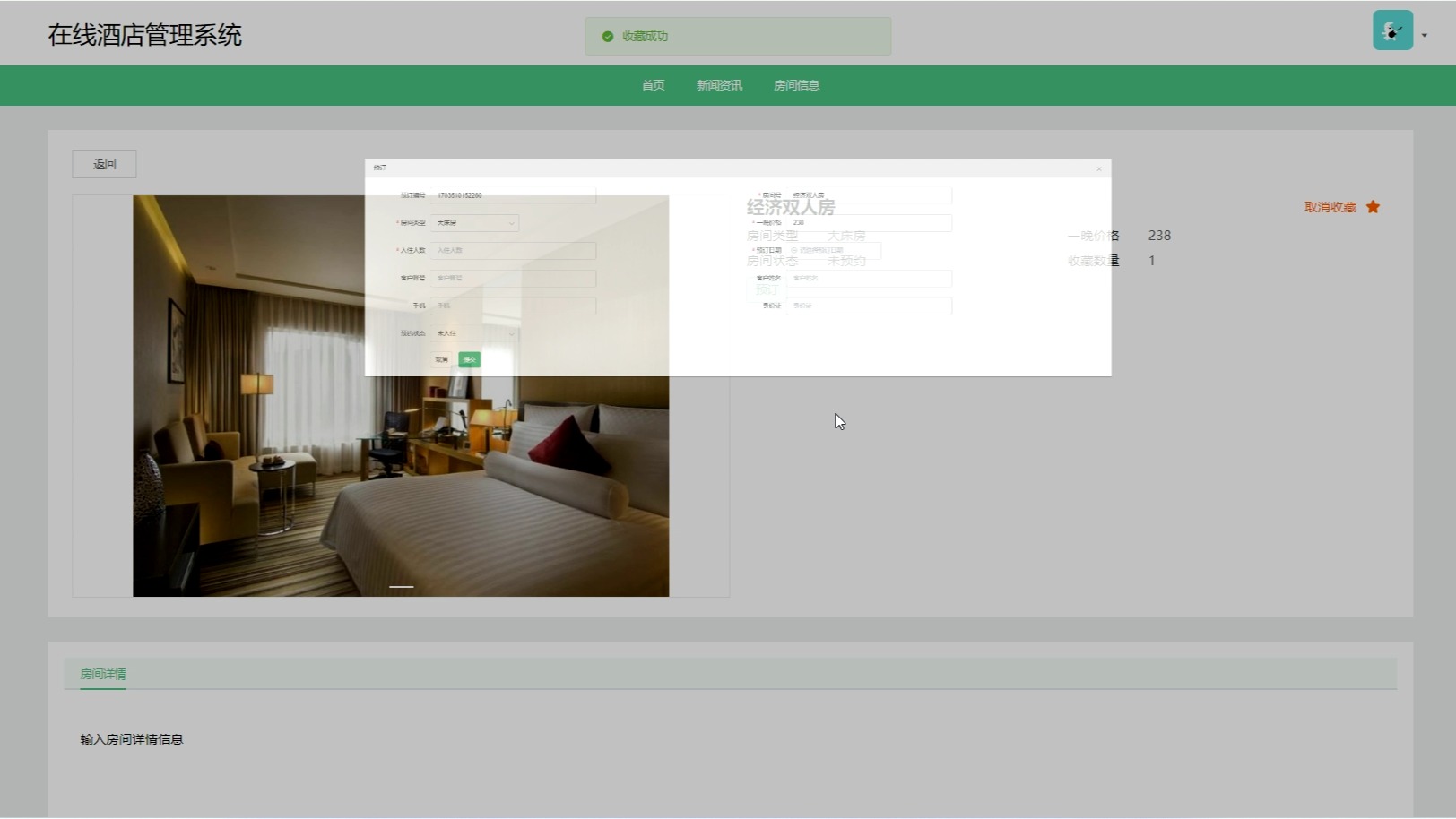1456x819 pixels.
Task: Focus the 手机 input field
Action: 513,306
